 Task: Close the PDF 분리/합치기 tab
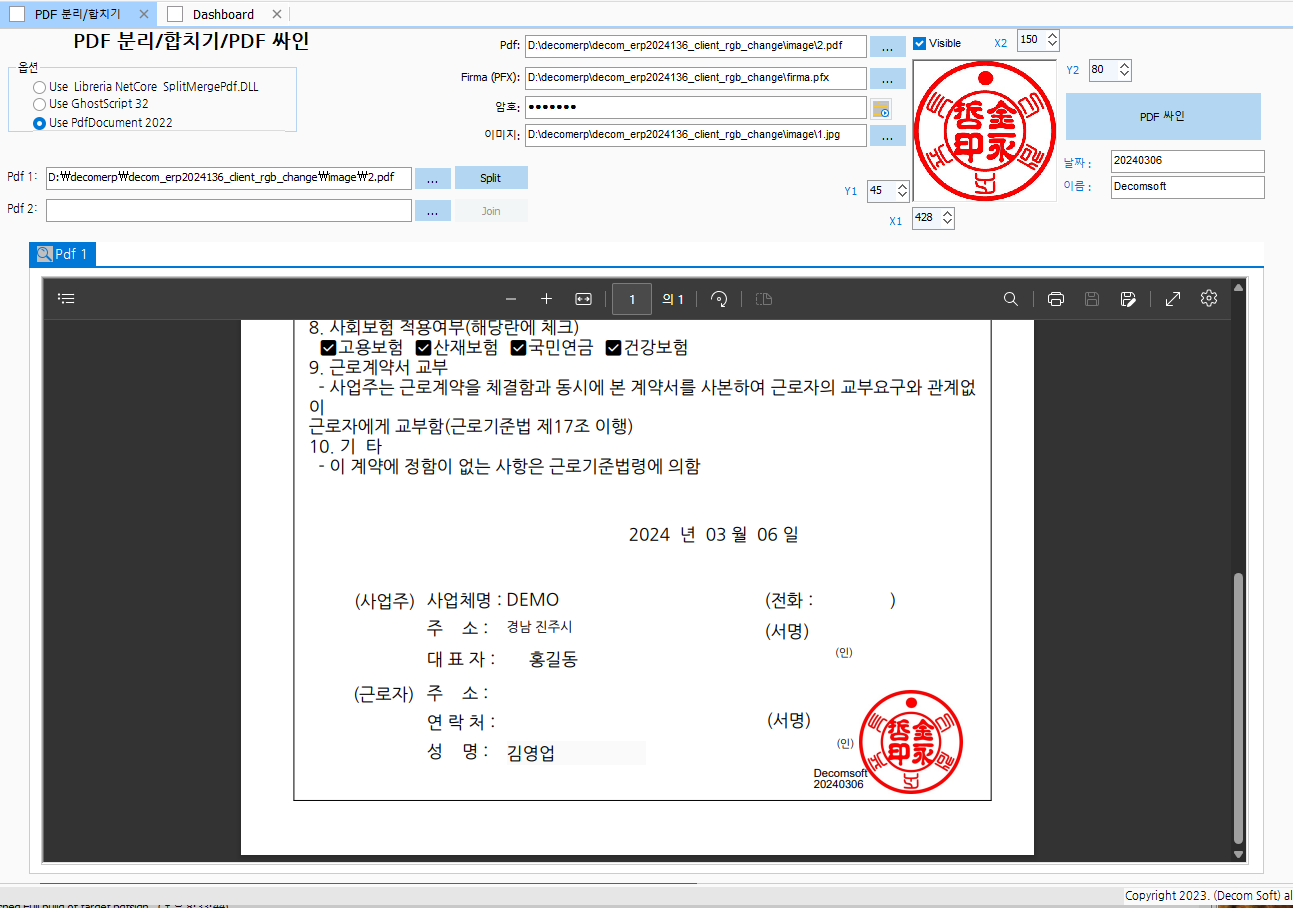click(x=144, y=14)
